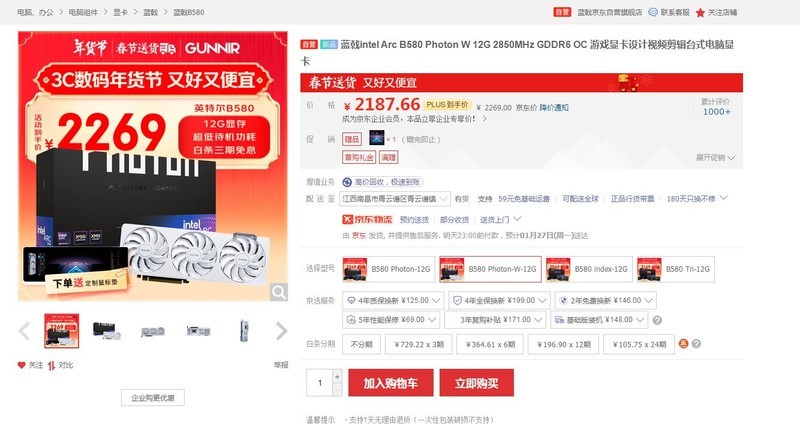Open 电脑组件 breadcrumb category

[x=83, y=12]
